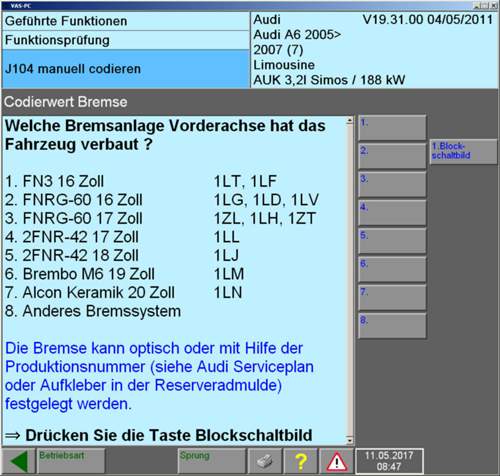500x476 pixels.
Task: Open the 1.Blockschaltbild button
Action: coord(463,152)
